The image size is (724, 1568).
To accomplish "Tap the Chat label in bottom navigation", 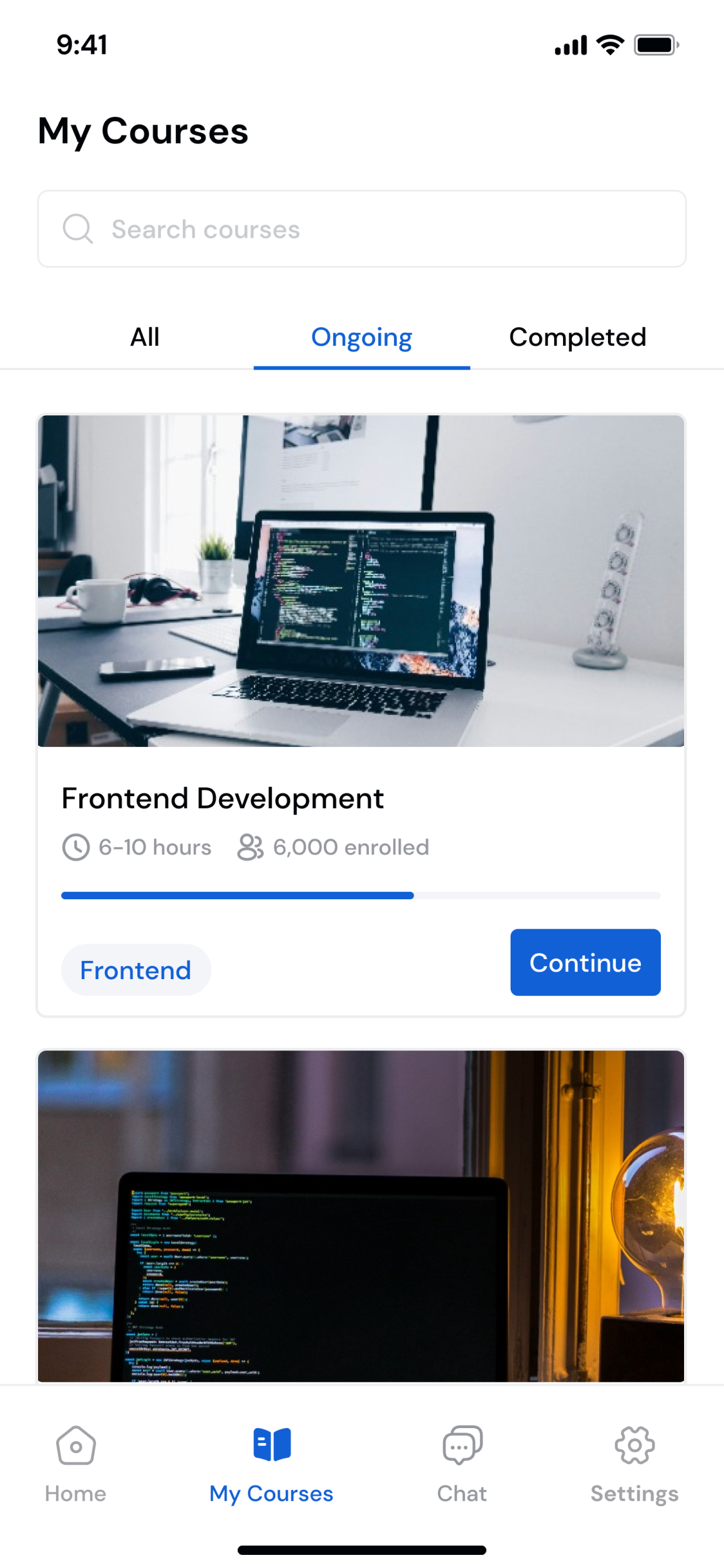I will tap(462, 1494).
